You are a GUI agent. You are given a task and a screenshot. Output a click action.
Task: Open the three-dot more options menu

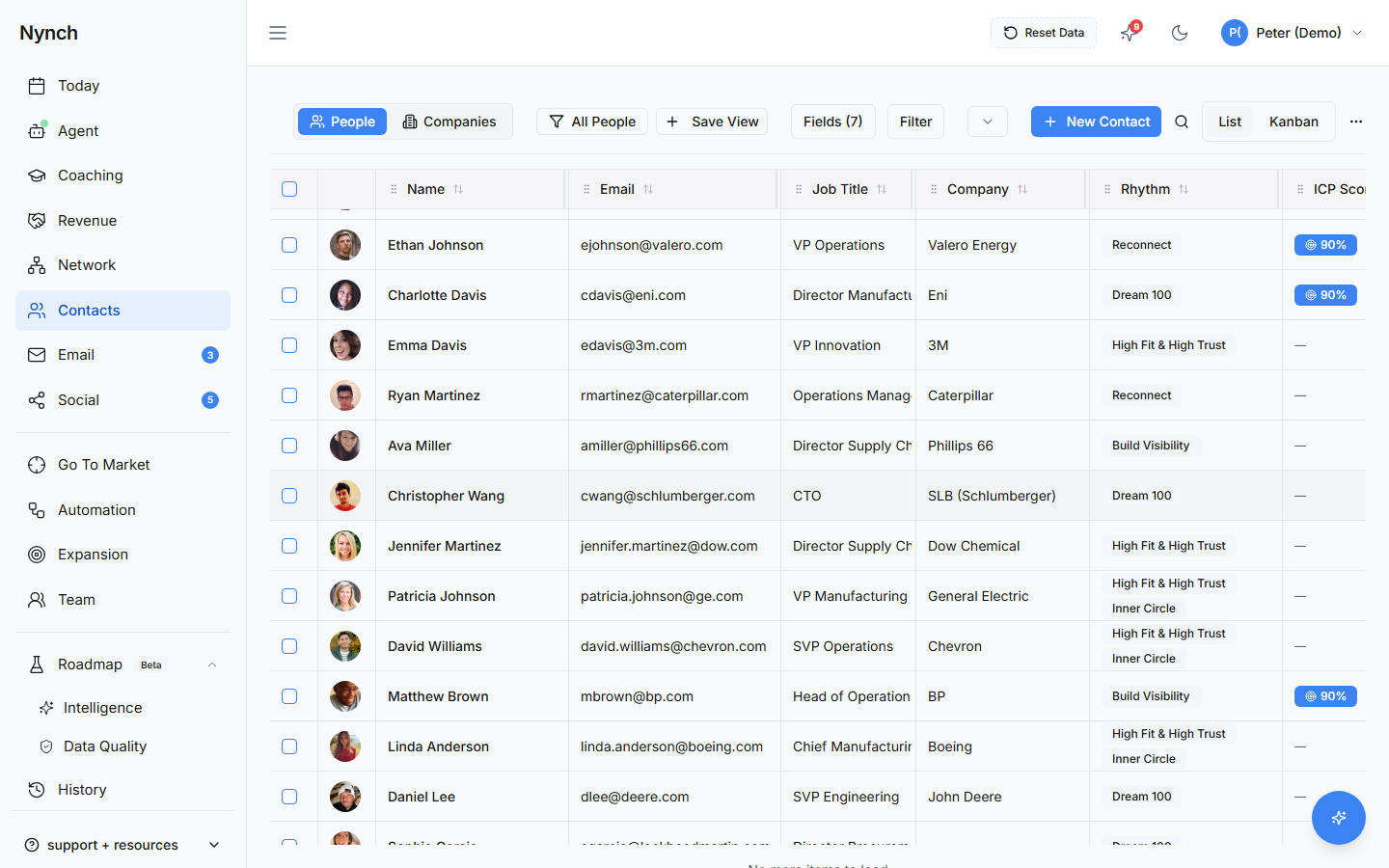(1356, 122)
